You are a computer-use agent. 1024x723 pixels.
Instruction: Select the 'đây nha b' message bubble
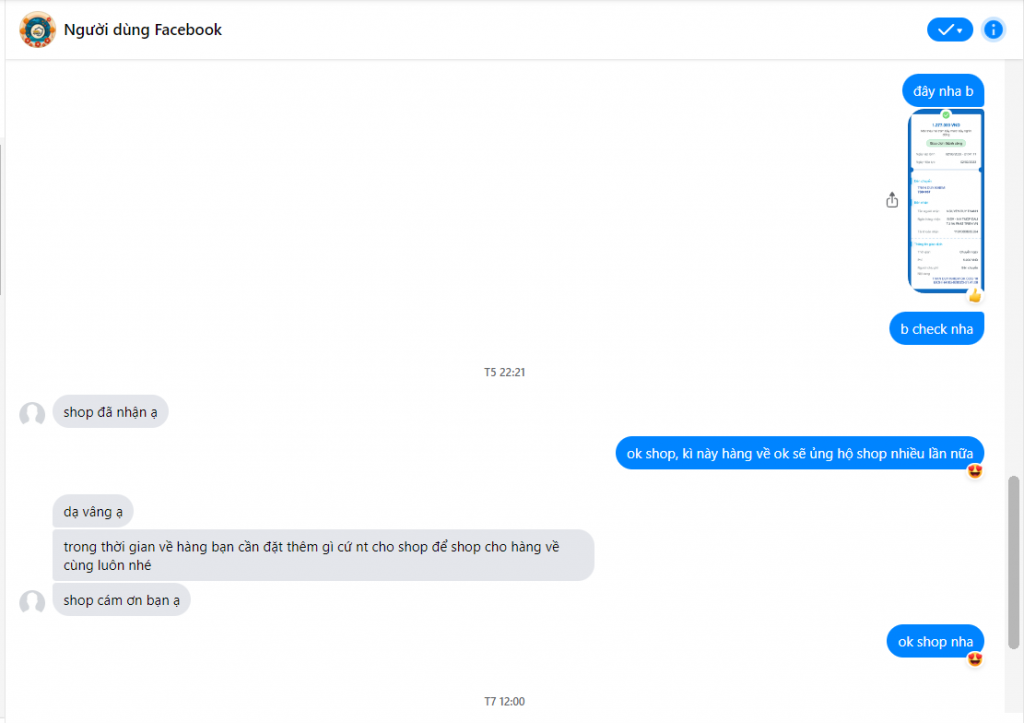point(943,91)
